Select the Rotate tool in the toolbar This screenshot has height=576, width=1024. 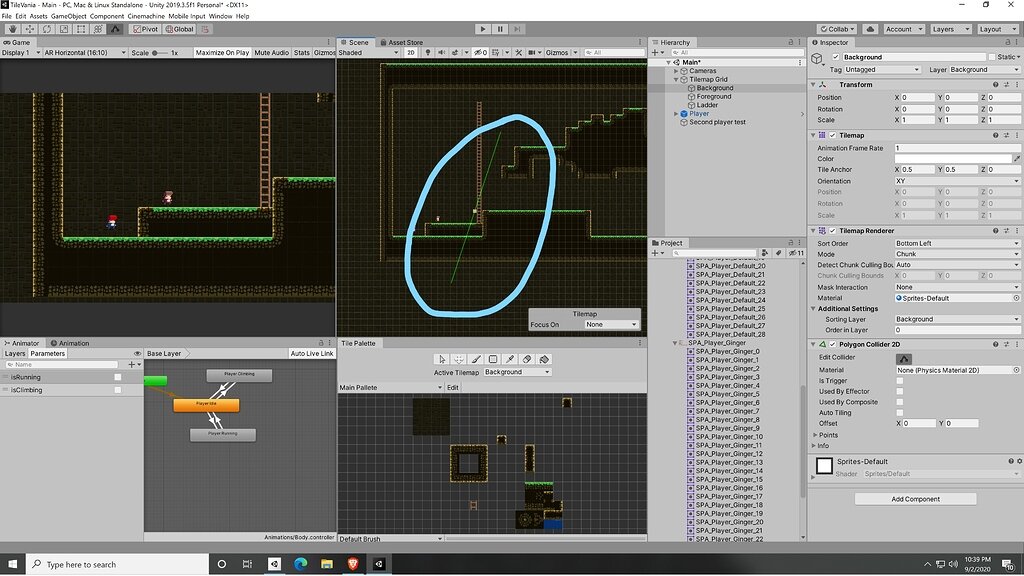click(47, 29)
